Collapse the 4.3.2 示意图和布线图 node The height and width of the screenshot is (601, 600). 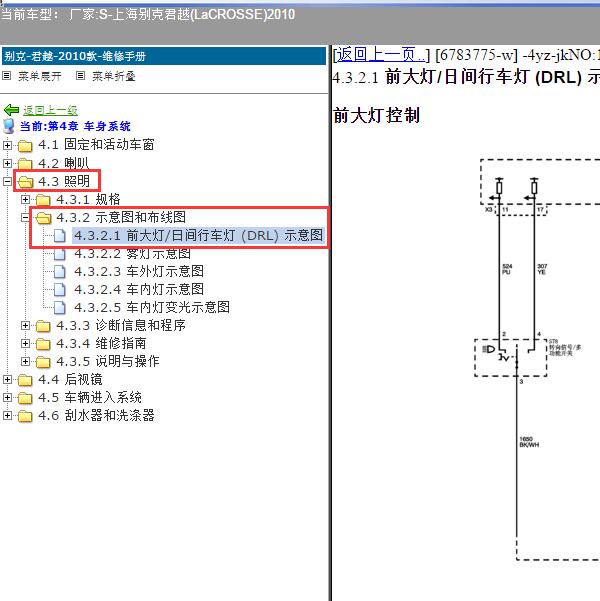pos(25,217)
